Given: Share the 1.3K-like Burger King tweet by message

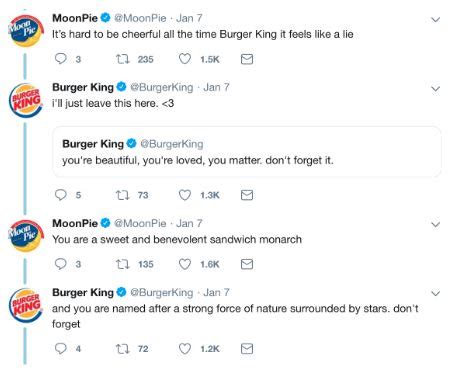Looking at the screenshot, I should (247, 195).
